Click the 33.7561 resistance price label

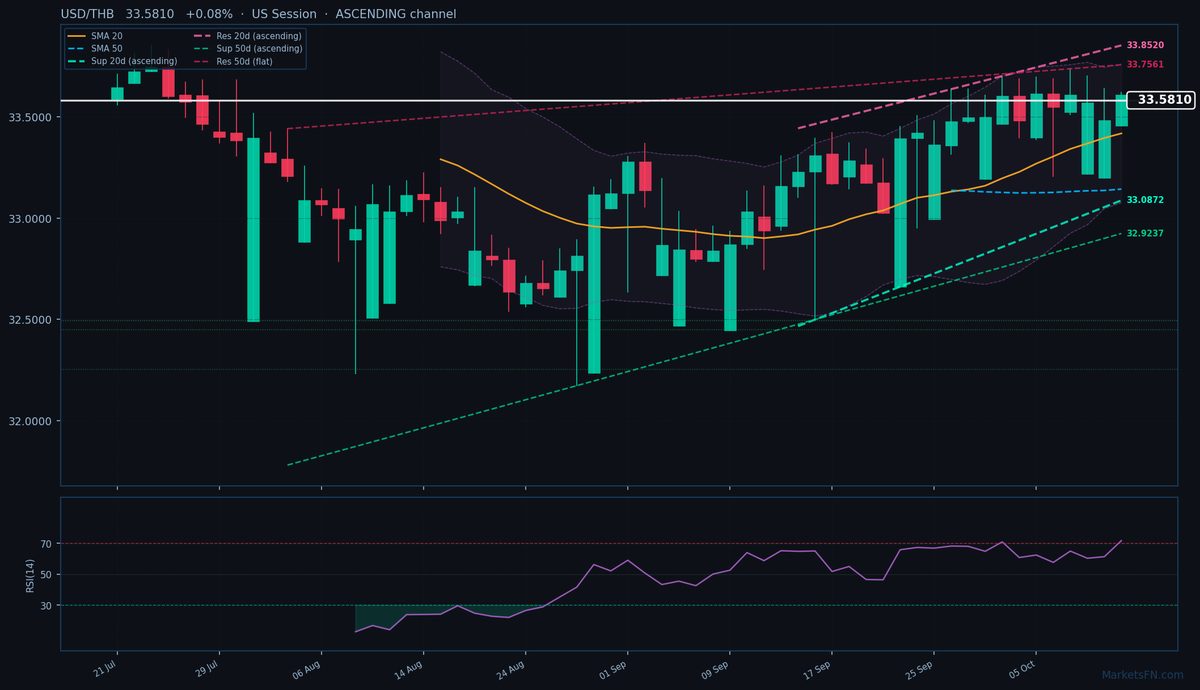click(1145, 64)
